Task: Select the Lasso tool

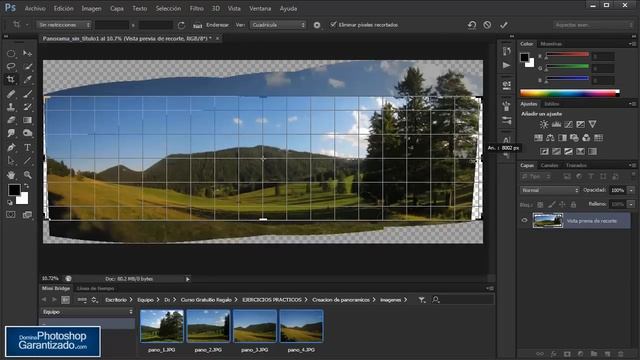Action: 11,67
